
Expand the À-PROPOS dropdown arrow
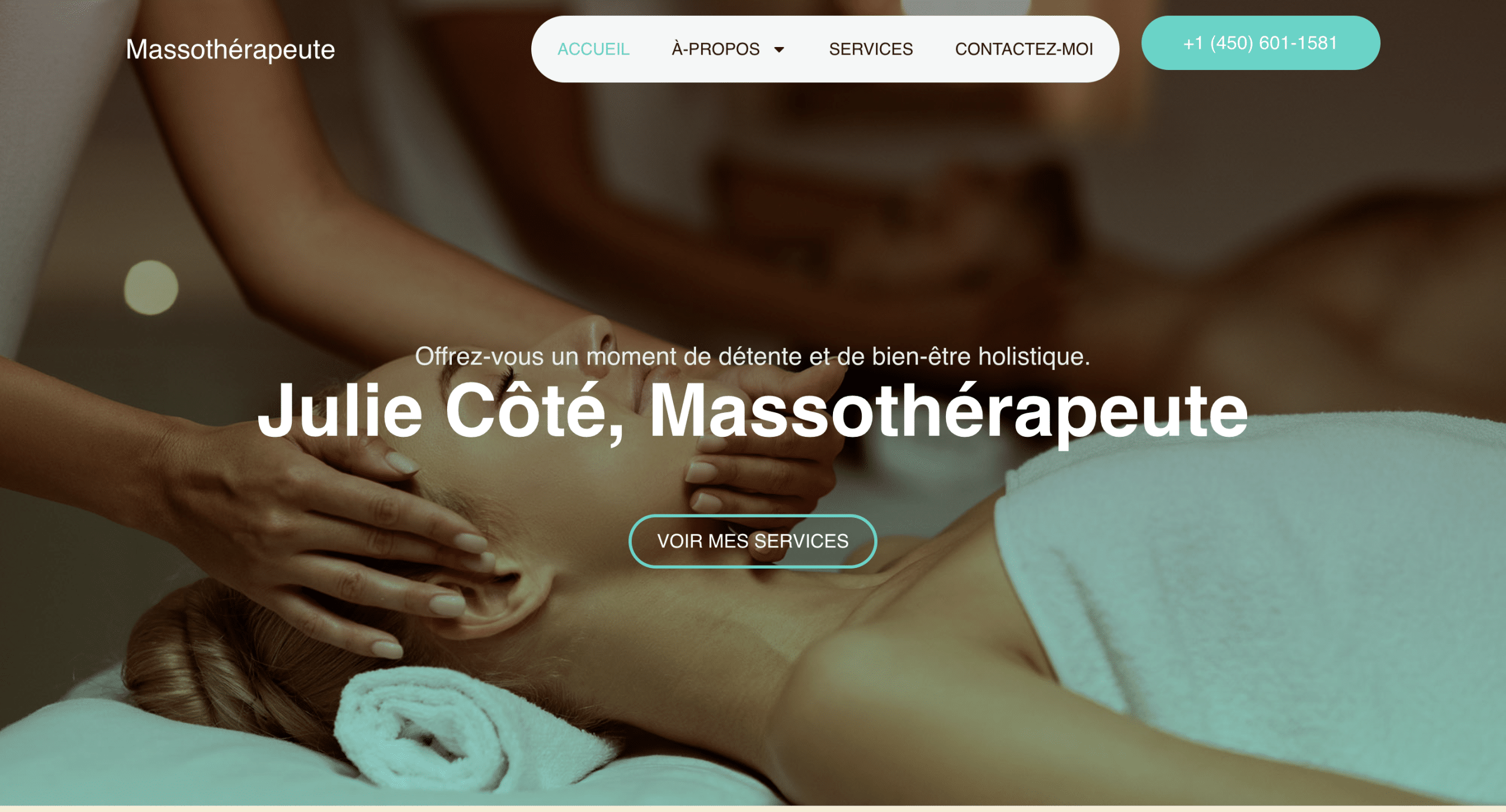tap(779, 49)
